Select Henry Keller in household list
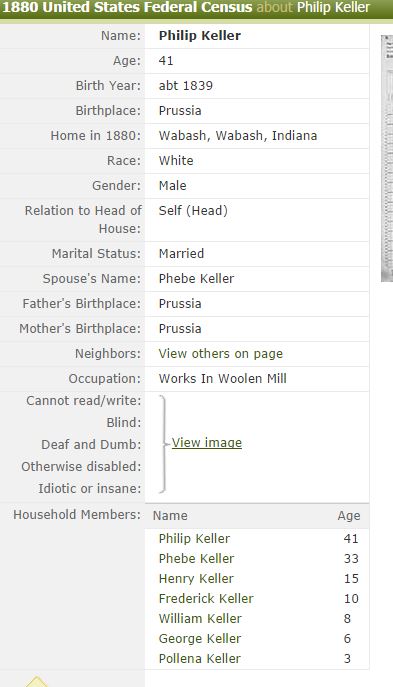This screenshot has width=393, height=687. [x=196, y=578]
